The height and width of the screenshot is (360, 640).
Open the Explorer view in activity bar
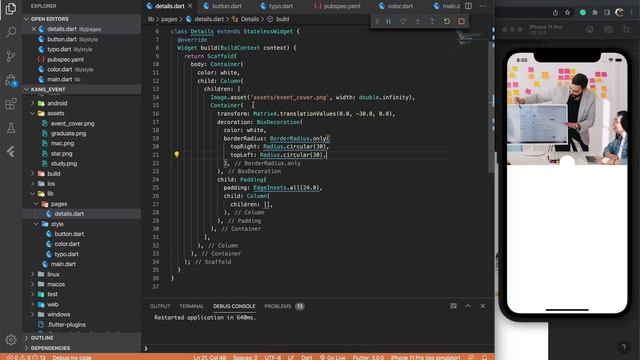click(11, 8)
